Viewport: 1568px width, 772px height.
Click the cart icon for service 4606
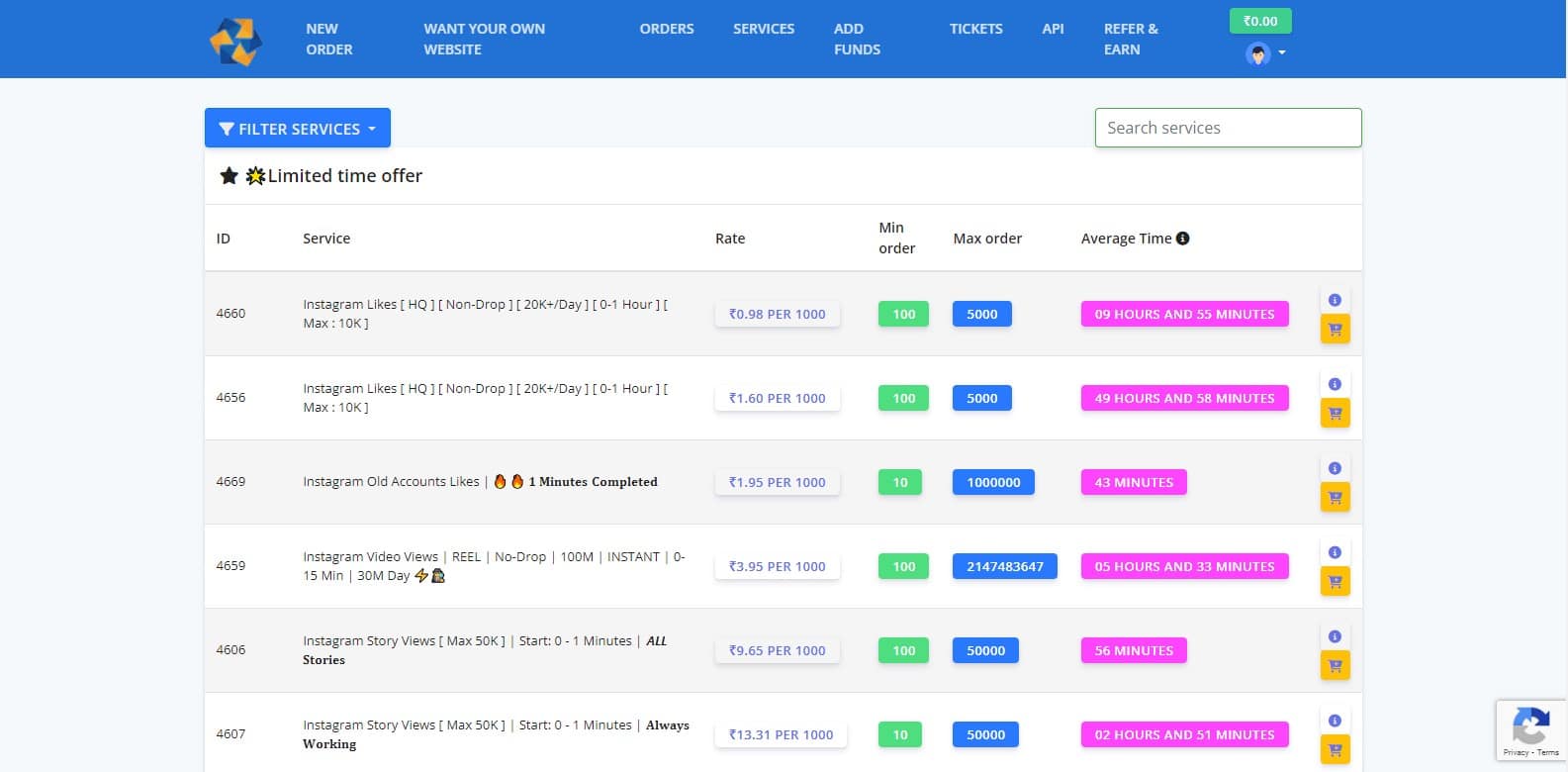click(x=1335, y=666)
